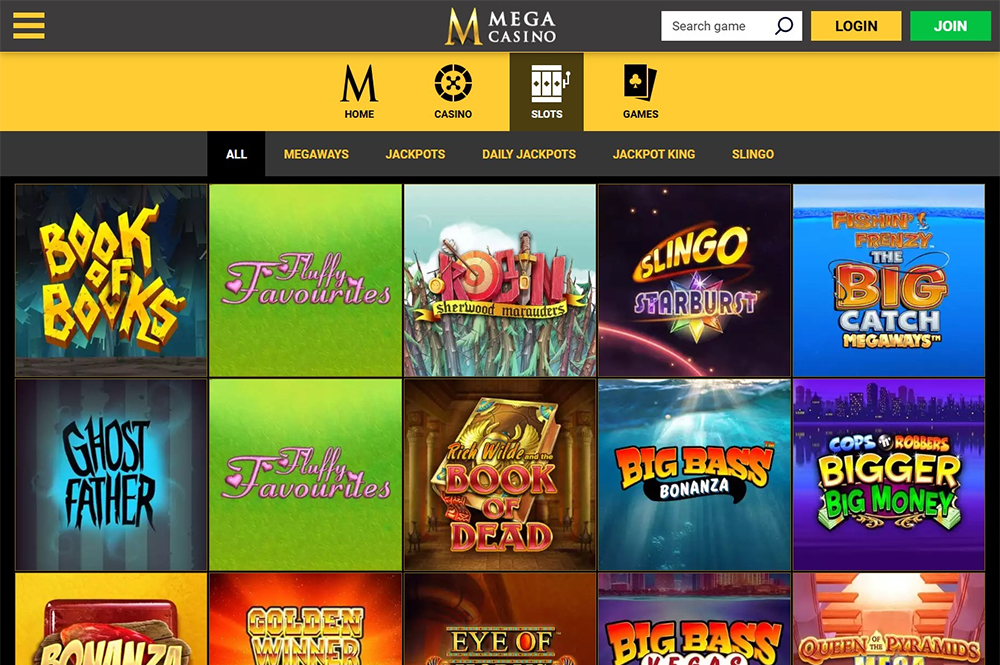
Task: Select the Jackpot King tab
Action: (654, 154)
